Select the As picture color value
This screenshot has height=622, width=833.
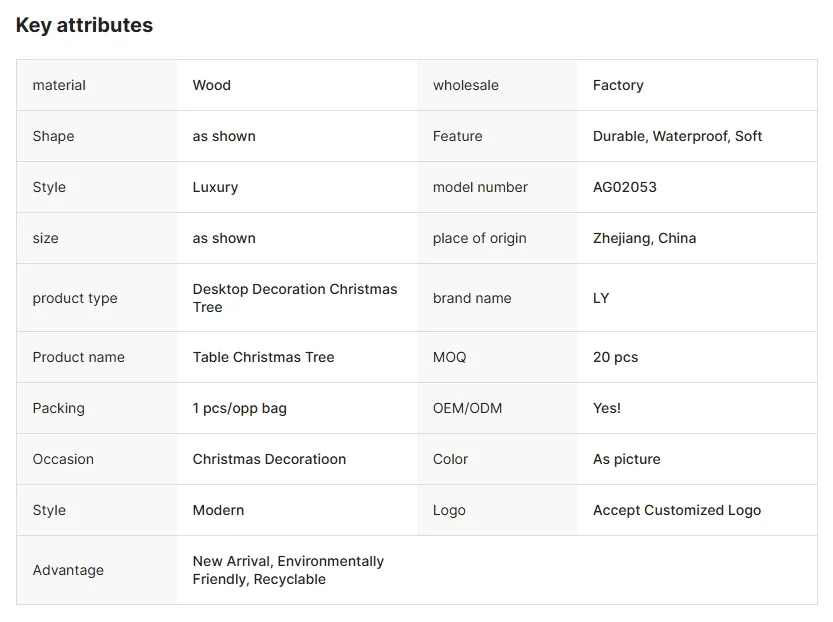626,459
